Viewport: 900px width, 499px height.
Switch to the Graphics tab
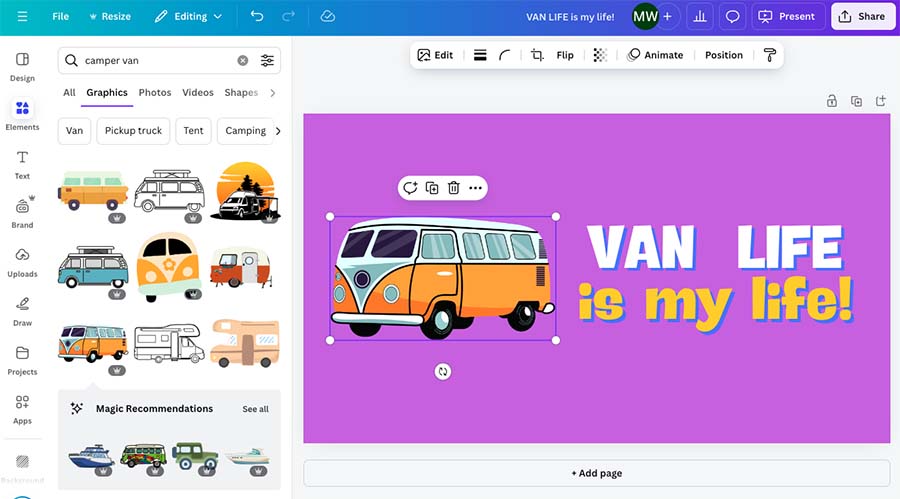(107, 92)
